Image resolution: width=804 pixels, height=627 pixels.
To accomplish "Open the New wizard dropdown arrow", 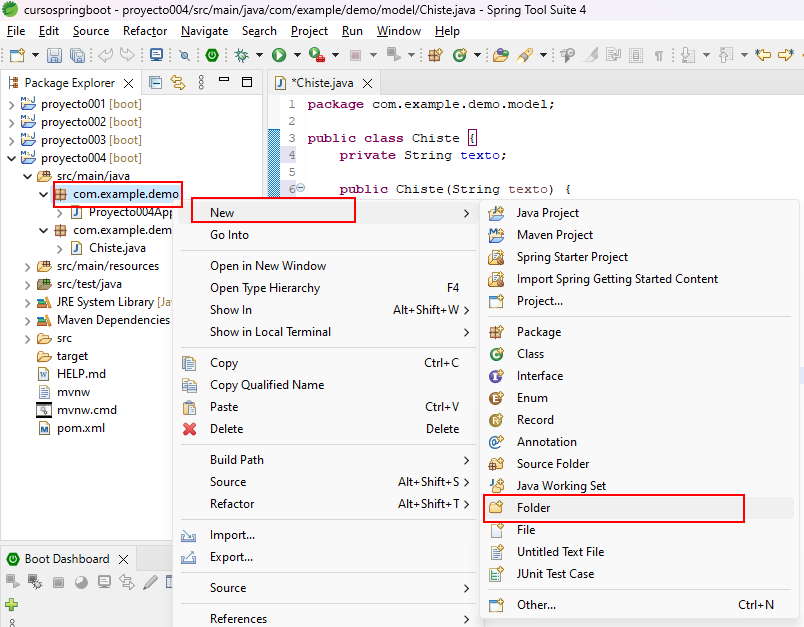I will click(x=35, y=55).
